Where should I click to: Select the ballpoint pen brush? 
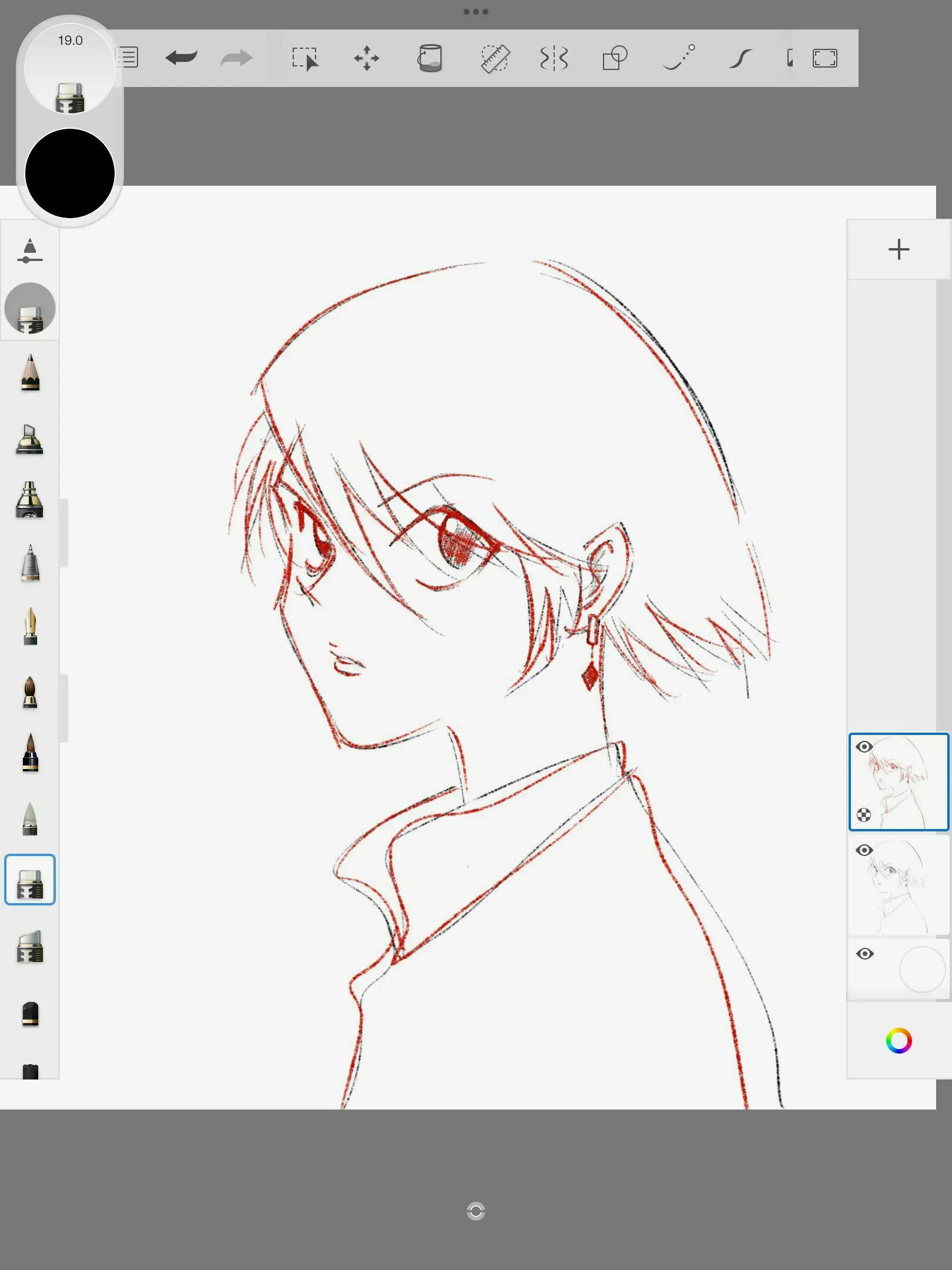click(x=30, y=563)
